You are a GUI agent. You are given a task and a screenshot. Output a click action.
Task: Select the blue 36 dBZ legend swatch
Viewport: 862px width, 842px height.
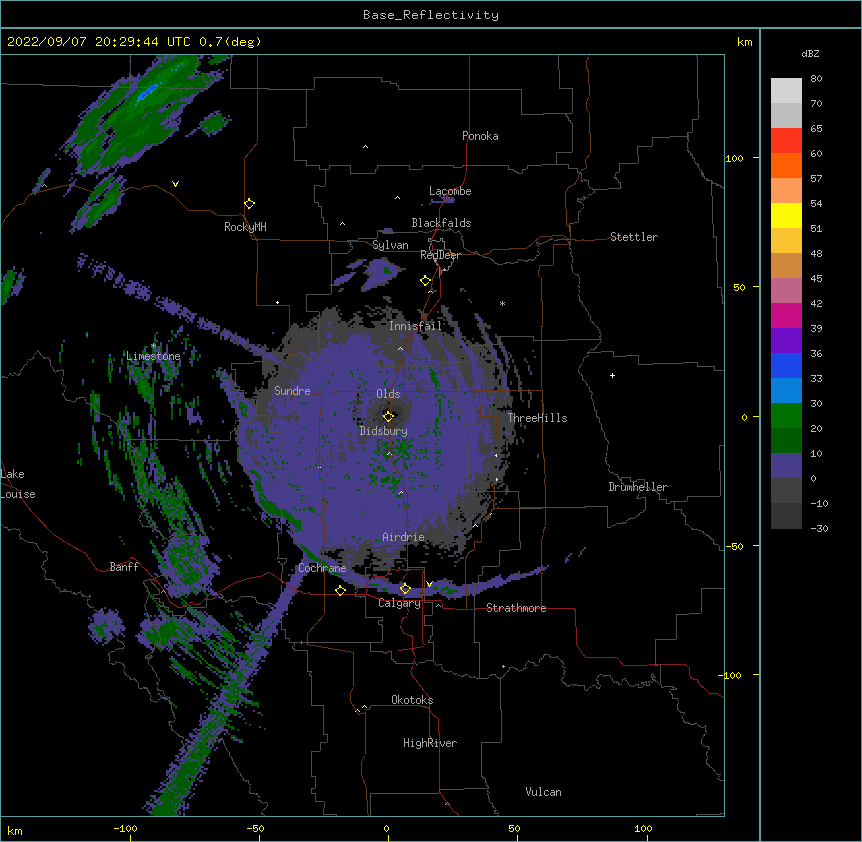(x=786, y=365)
